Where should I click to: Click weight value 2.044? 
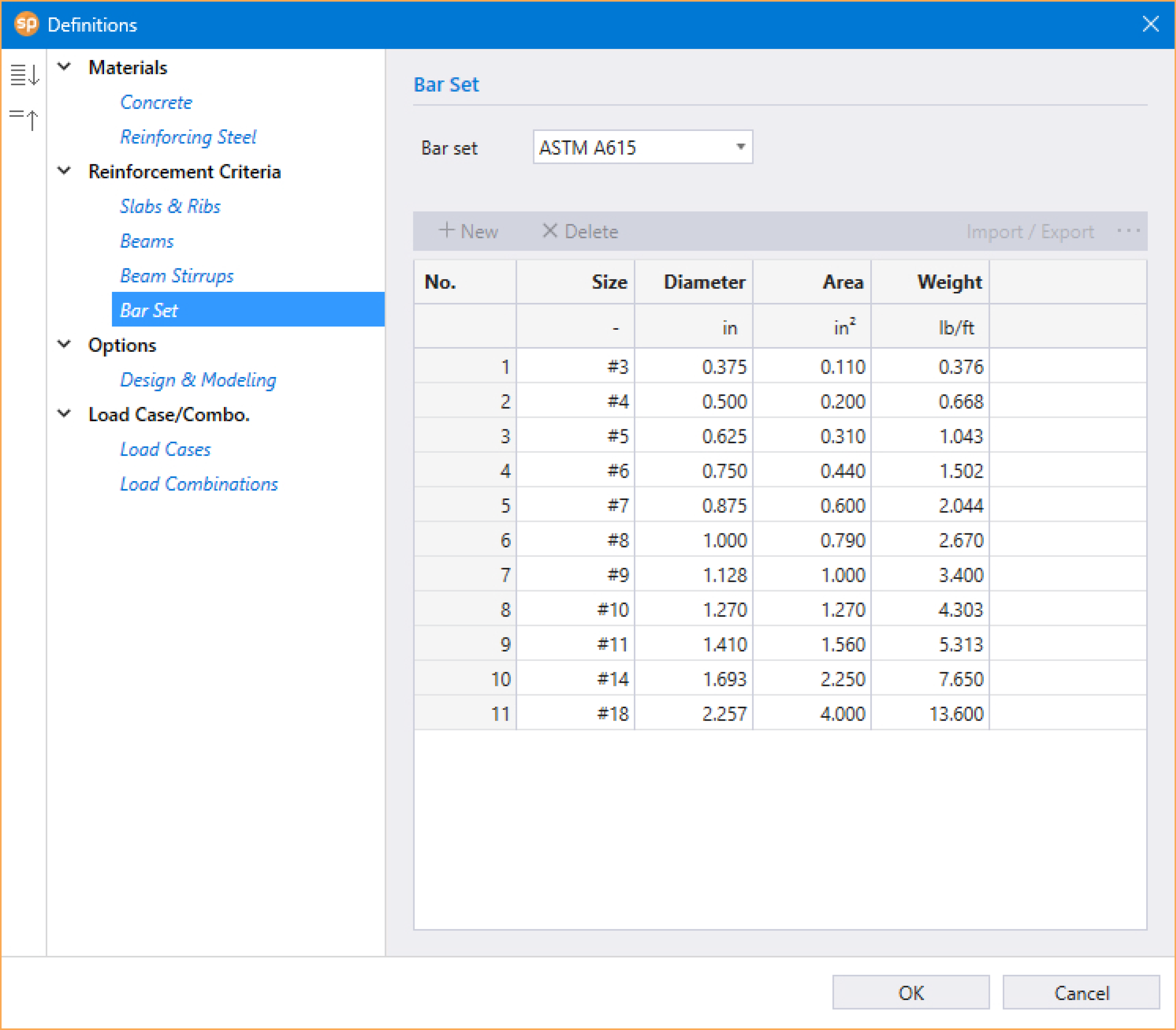tap(931, 505)
